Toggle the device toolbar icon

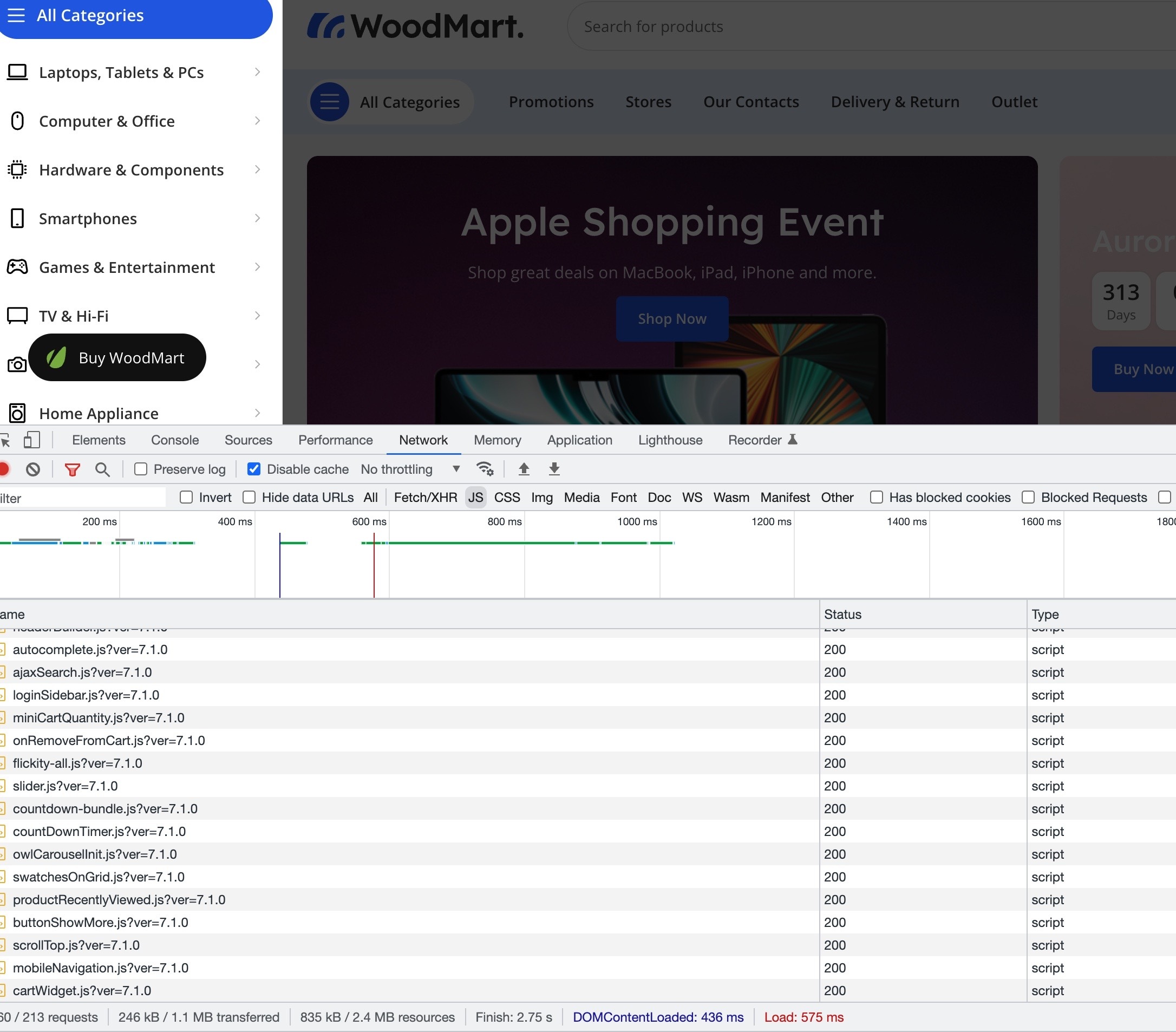pos(31,440)
